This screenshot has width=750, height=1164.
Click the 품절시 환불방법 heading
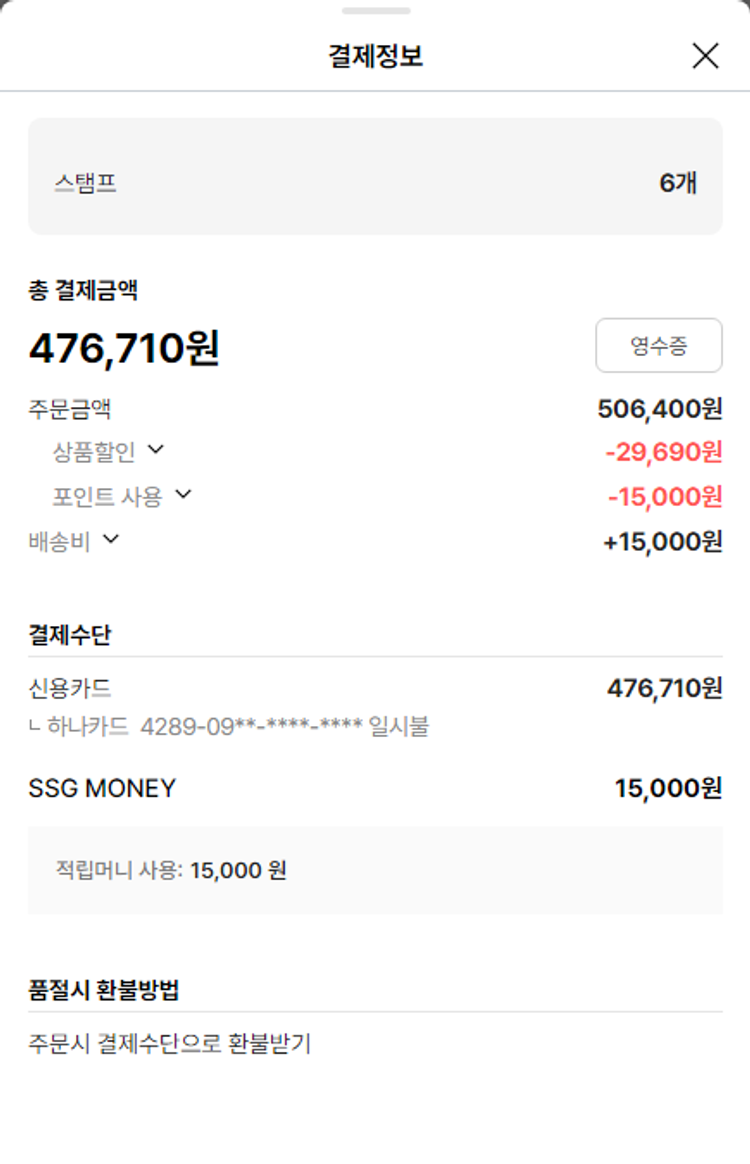point(104,991)
